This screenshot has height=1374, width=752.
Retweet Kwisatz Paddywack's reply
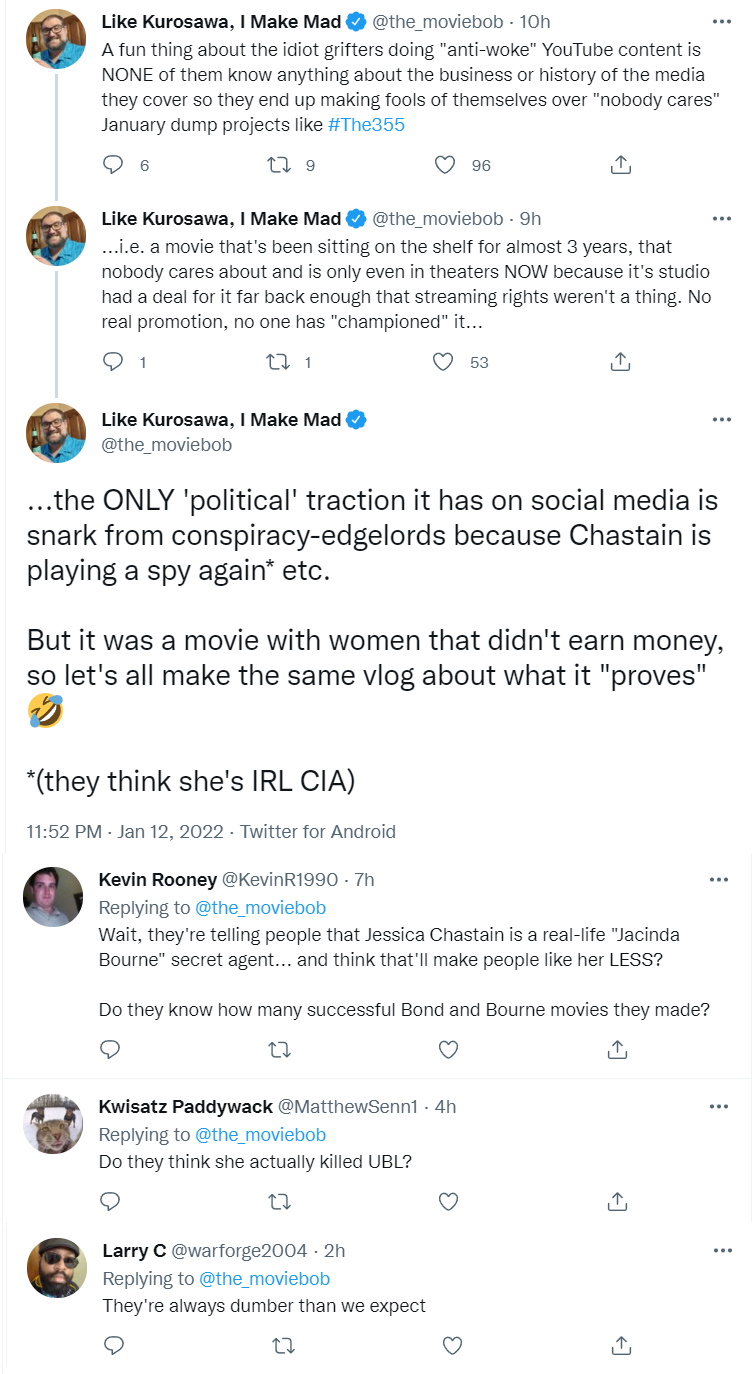coord(281,1200)
